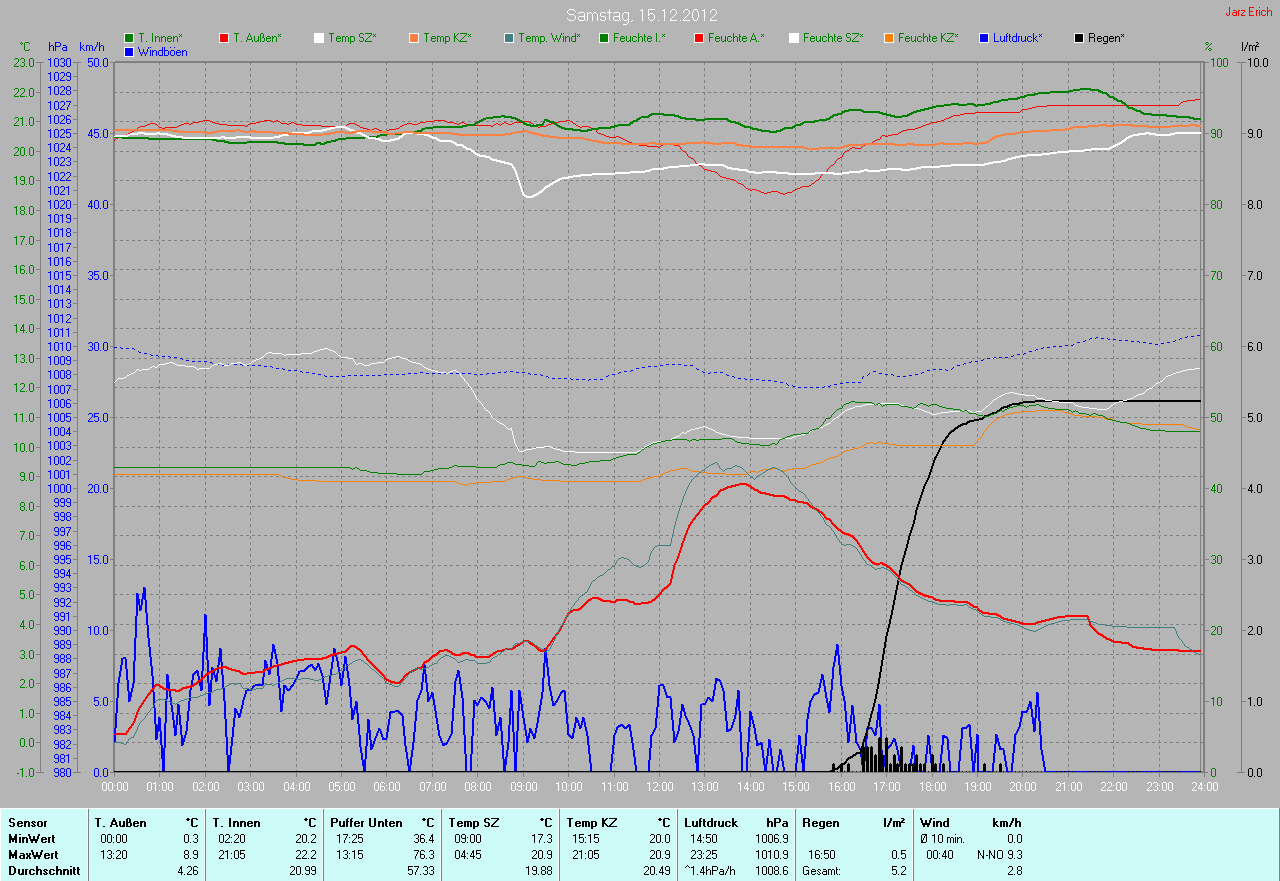Screen dimensions: 1280x881
Task: Click the blue Luftdruck legend square
Action: pyautogui.click(x=984, y=38)
